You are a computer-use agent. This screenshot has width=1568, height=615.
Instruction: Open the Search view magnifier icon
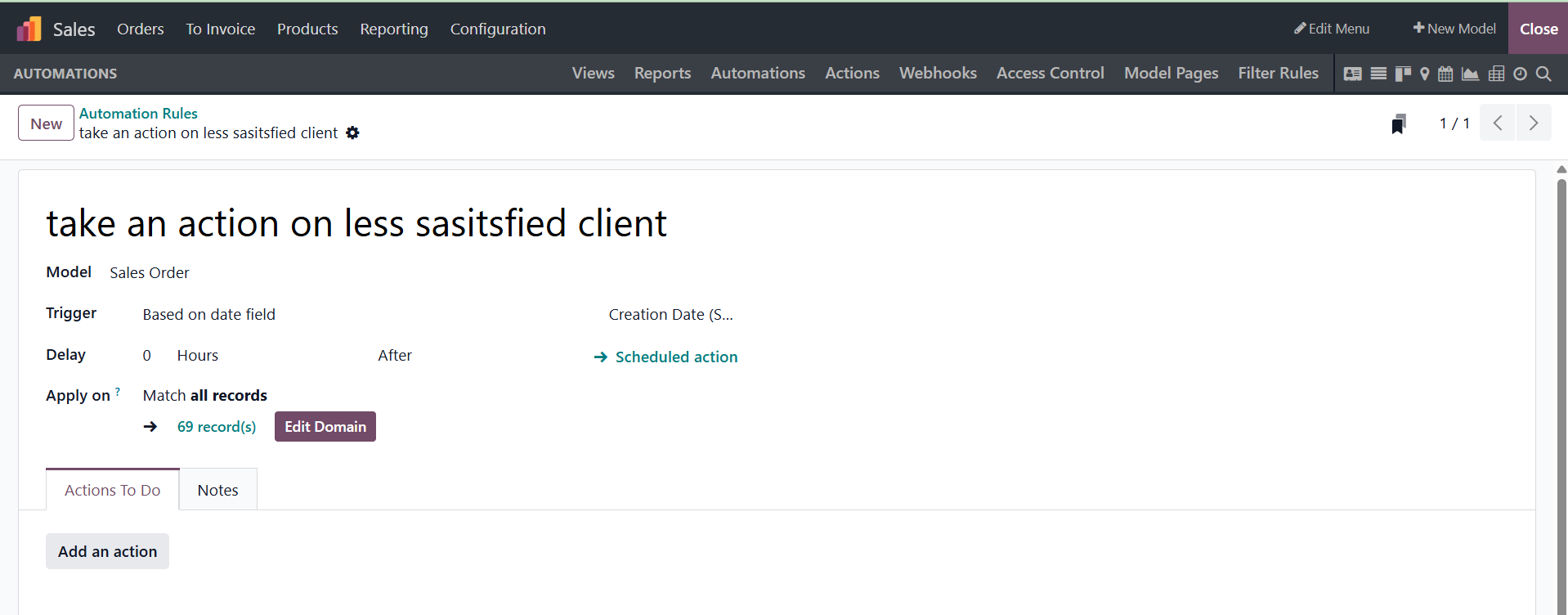[1543, 74]
